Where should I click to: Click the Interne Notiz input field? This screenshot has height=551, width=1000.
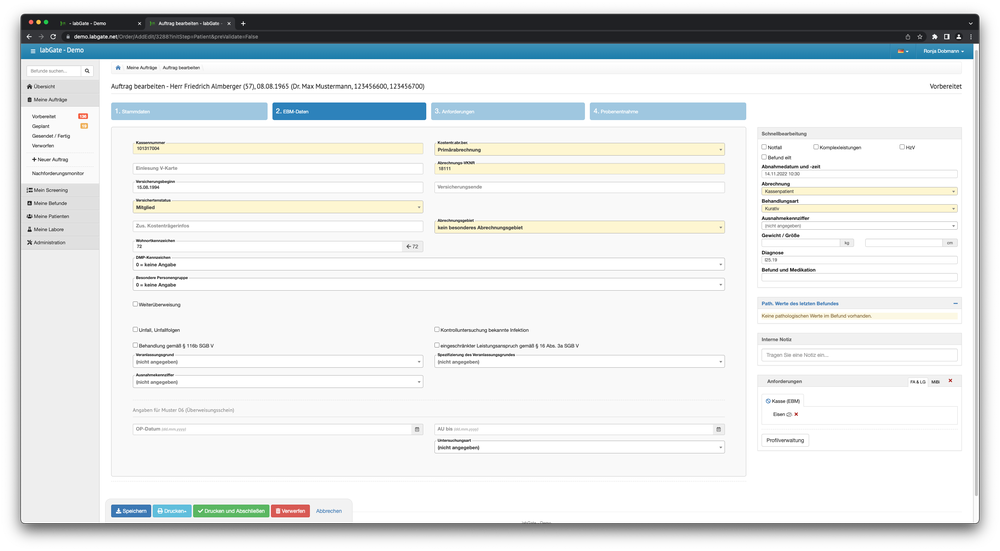859,355
